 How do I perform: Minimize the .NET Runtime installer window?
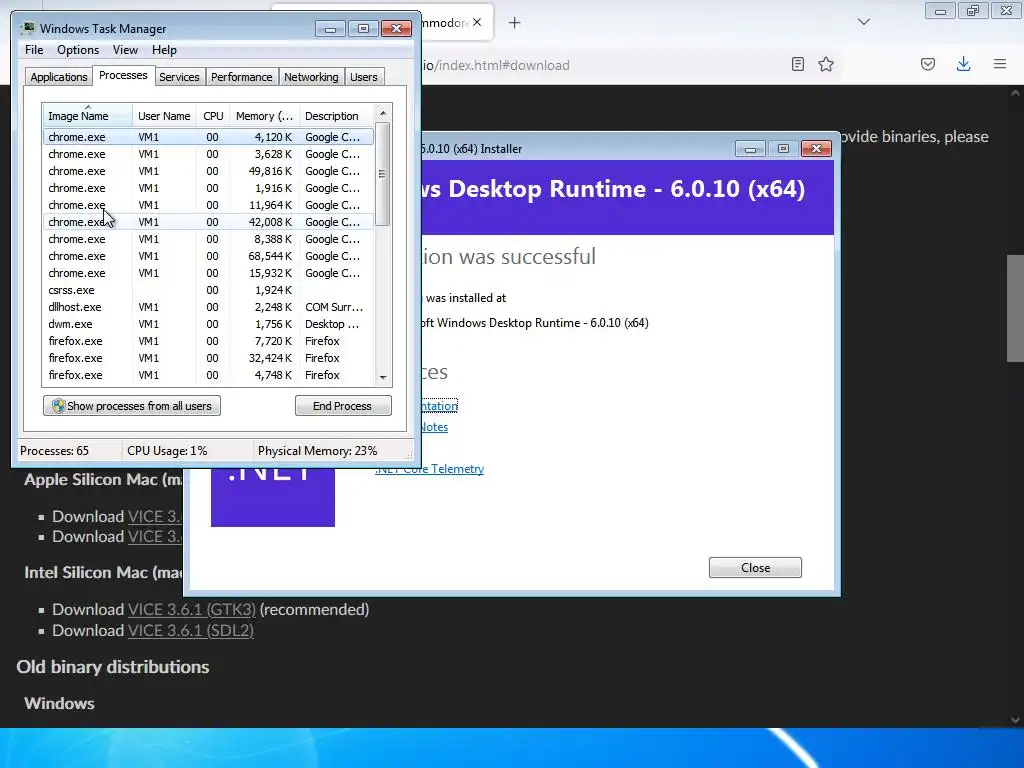click(750, 149)
